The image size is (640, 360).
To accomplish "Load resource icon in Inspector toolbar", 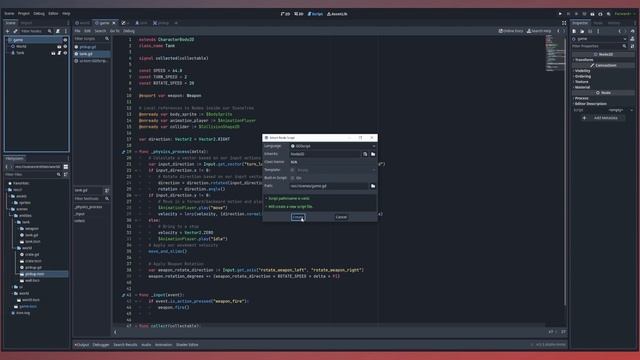I will (x=582, y=31).
